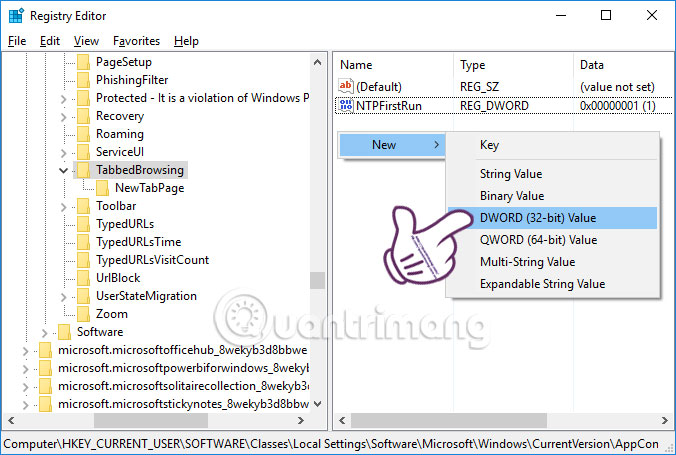676x455 pixels.
Task: Click the PageSetup folder icon
Action: pos(84,62)
